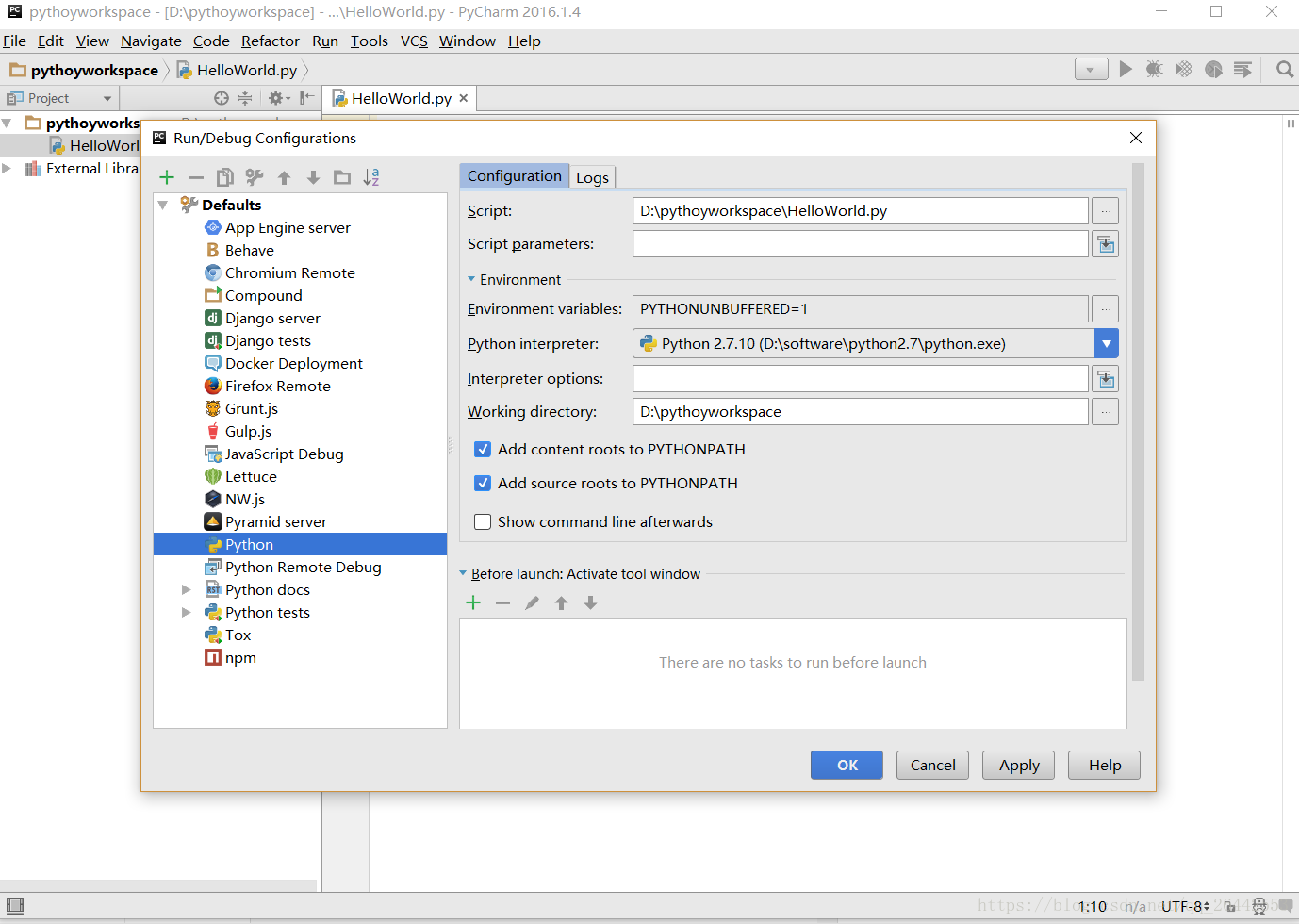Open Refactor menu
The image size is (1299, 924).
click(x=270, y=41)
